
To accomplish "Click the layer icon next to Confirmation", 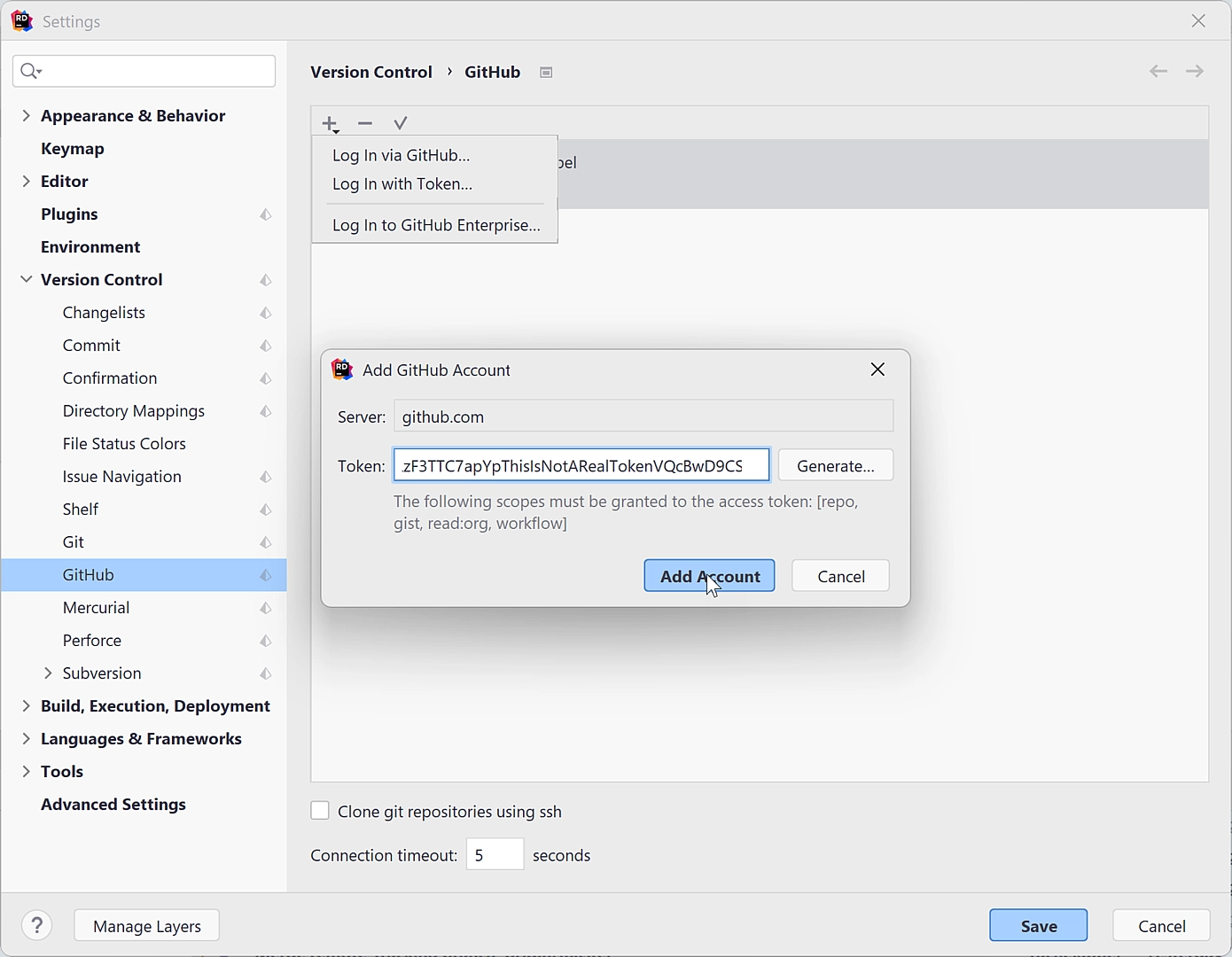I will 265,378.
